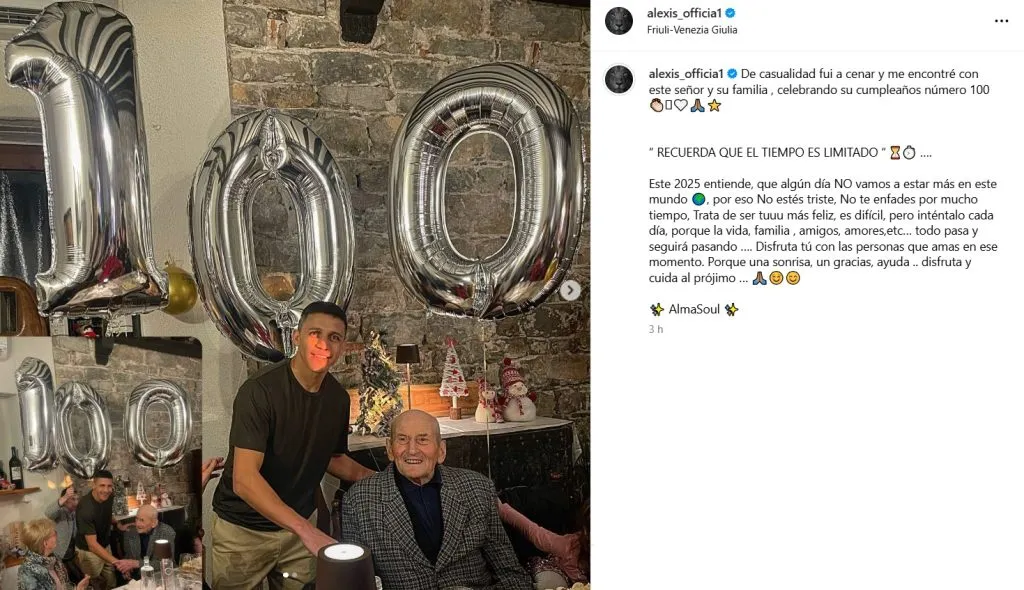The width and height of the screenshot is (1024, 590).
Task: Click the stopwatch emoji in the quote line
Action: click(x=910, y=152)
